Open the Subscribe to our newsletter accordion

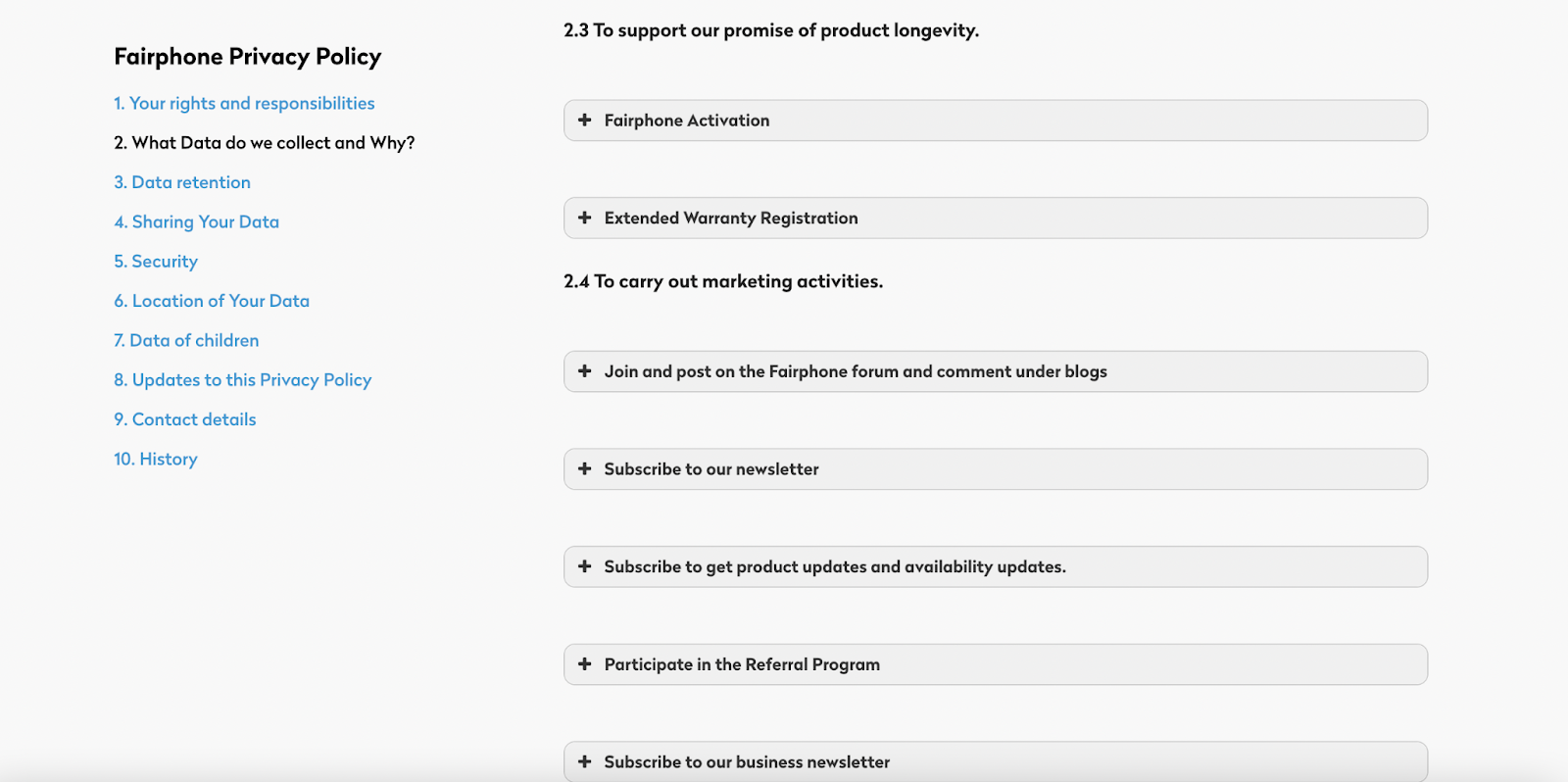click(x=995, y=469)
